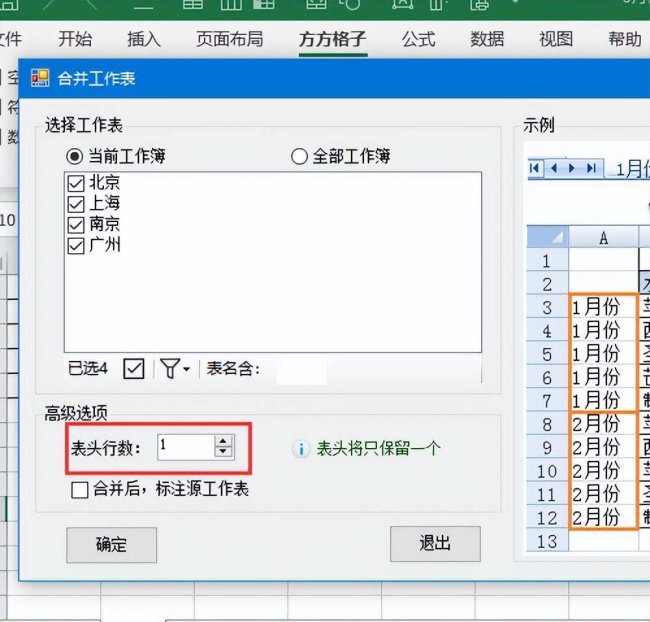Screen dimensions: 650x622
Task: Click row 8 cell 2月份 in example
Action: (x=603, y=424)
